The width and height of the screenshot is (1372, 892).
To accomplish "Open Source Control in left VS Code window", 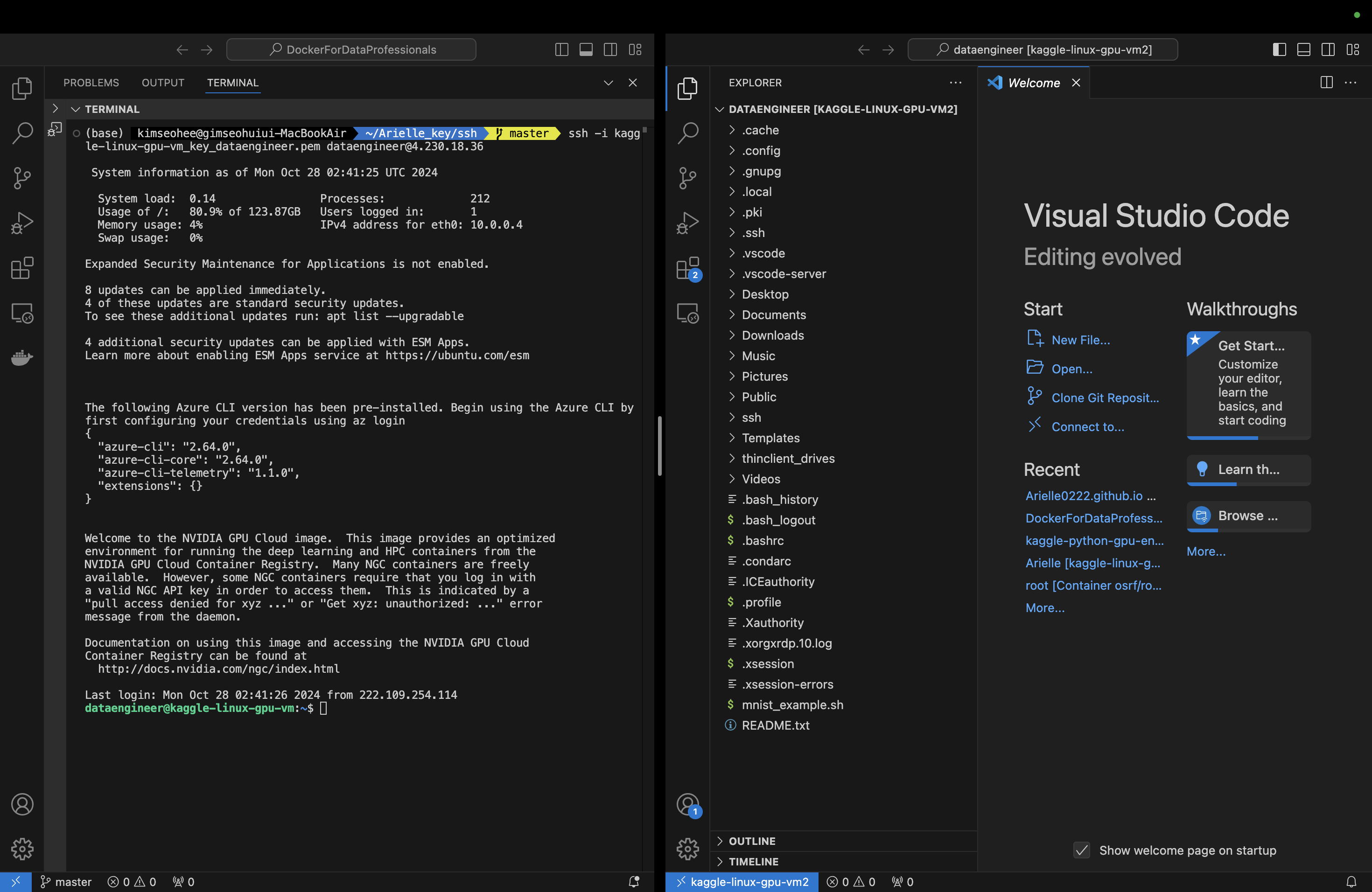I will [x=22, y=177].
